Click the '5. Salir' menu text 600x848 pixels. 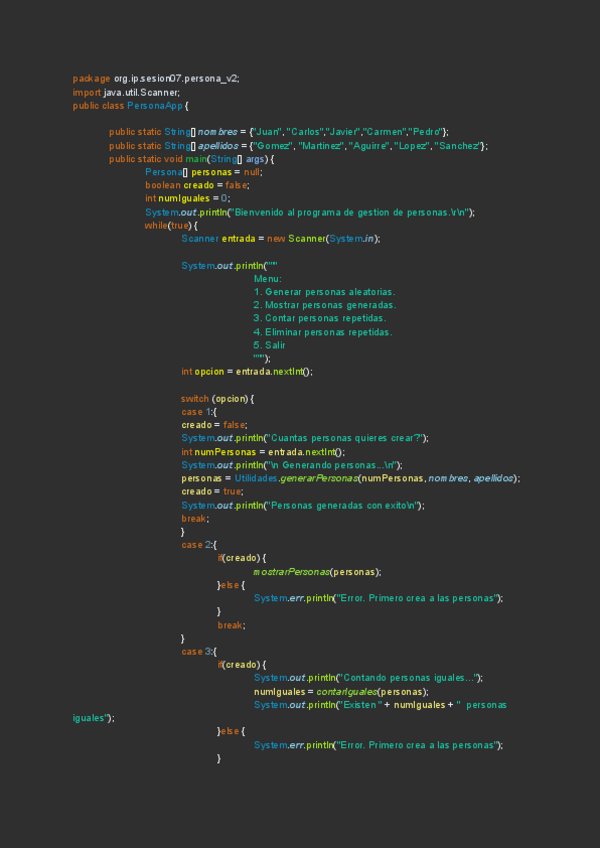270,345
